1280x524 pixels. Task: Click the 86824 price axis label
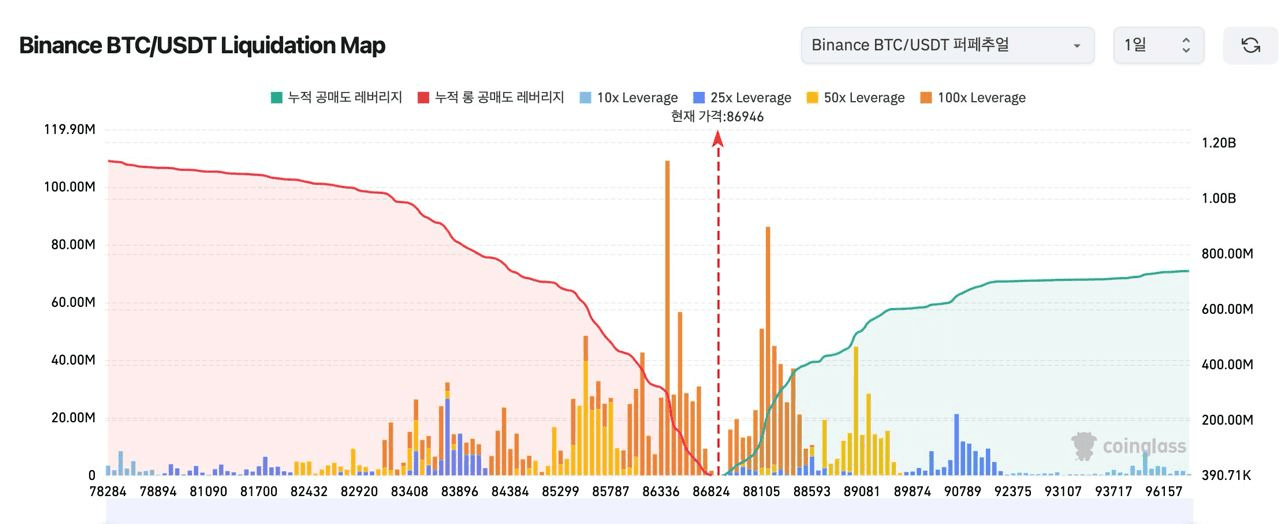(711, 492)
